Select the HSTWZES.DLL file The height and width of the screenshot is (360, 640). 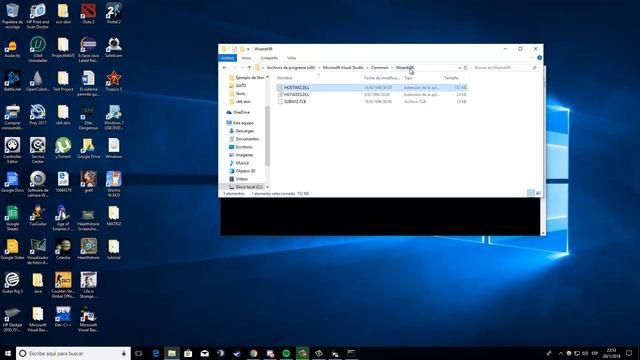tap(371, 95)
